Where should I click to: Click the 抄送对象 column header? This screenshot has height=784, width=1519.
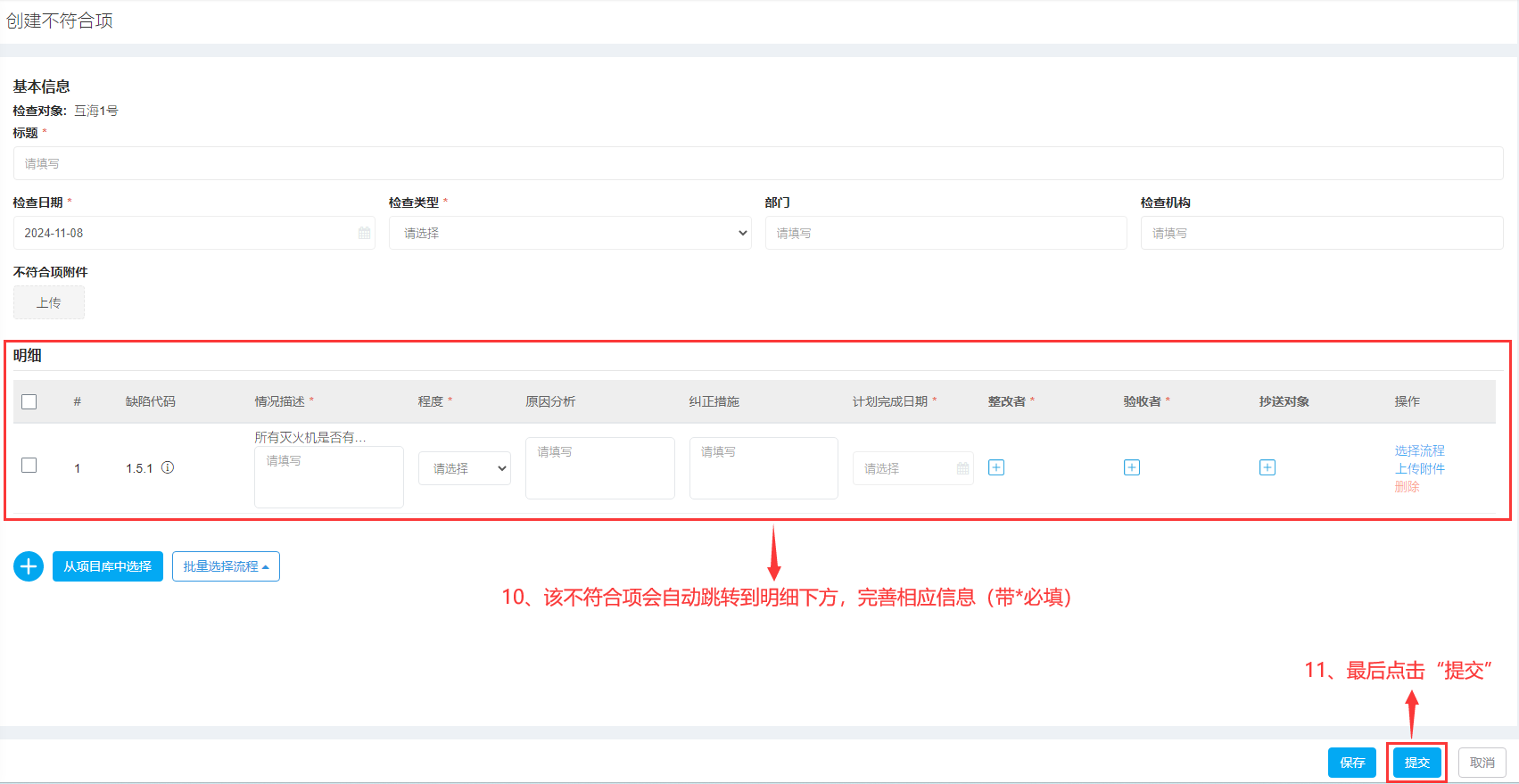click(x=1284, y=401)
